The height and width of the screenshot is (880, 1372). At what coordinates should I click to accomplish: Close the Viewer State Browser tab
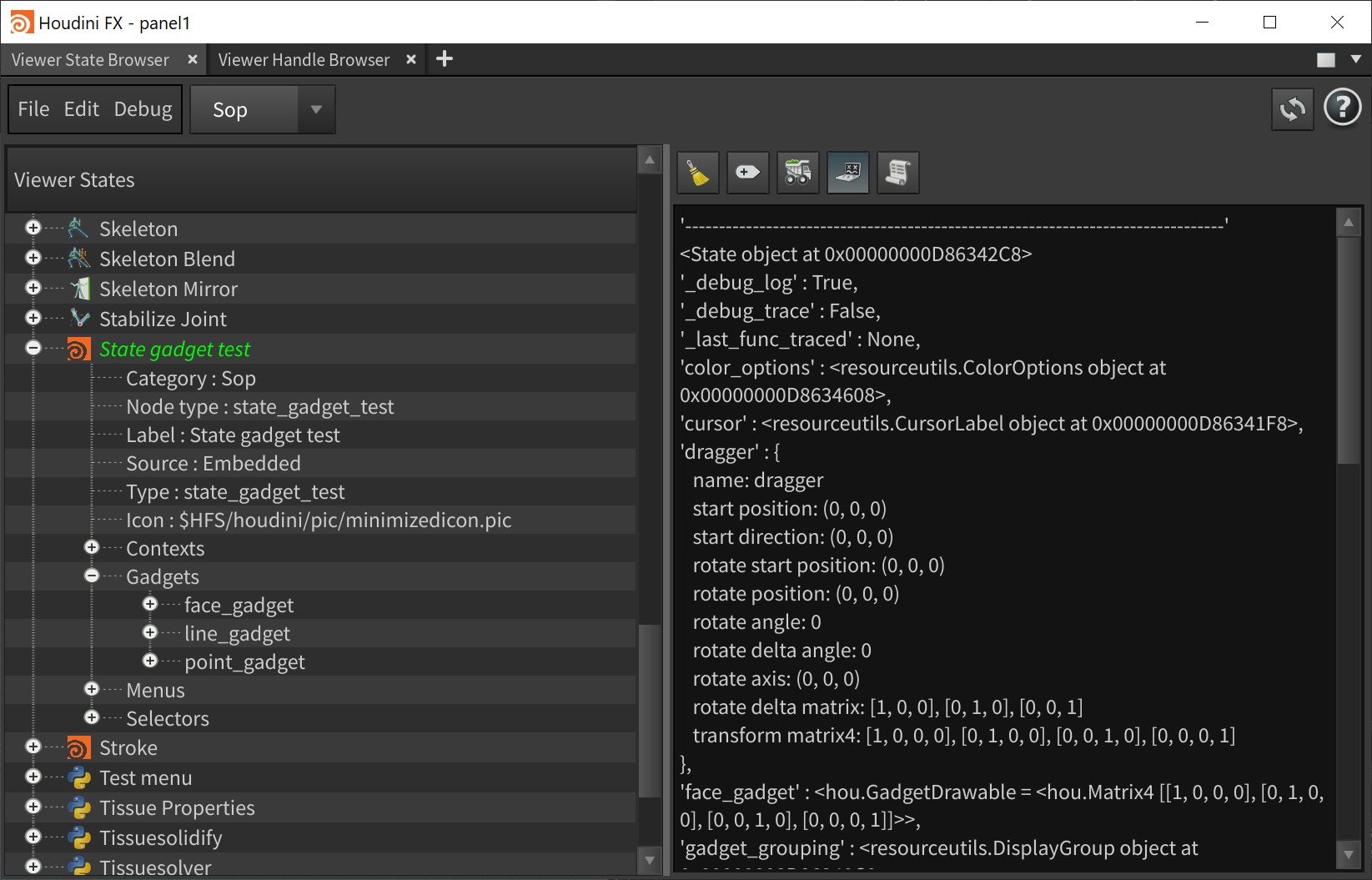click(x=193, y=60)
